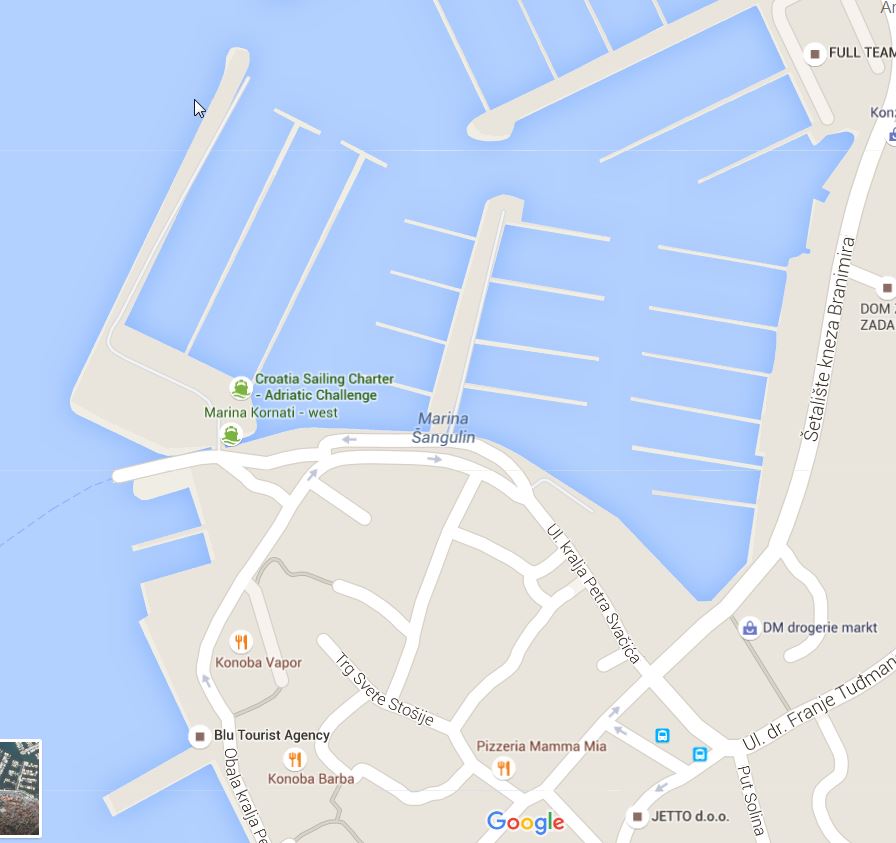Open the Pizzeria Mamma Mia restaurant marker
The height and width of the screenshot is (843, 896).
tap(503, 768)
